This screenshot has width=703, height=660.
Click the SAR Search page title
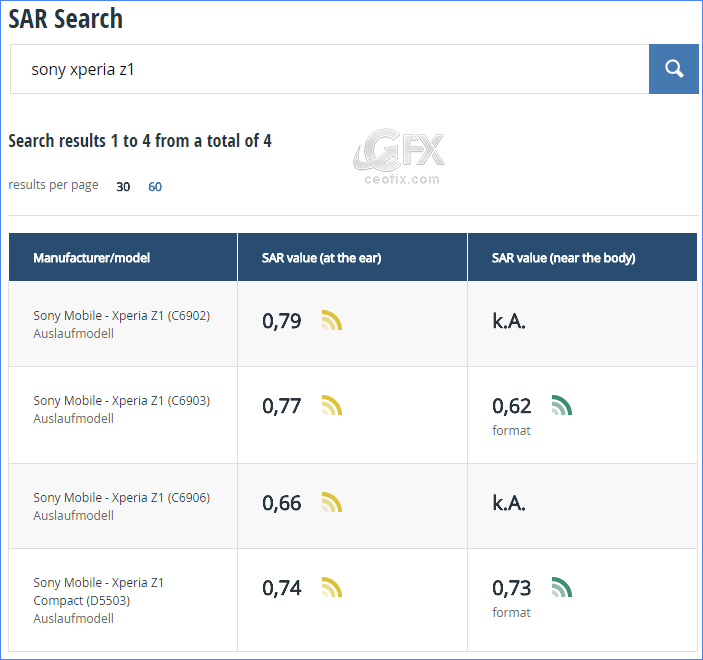(x=65, y=19)
